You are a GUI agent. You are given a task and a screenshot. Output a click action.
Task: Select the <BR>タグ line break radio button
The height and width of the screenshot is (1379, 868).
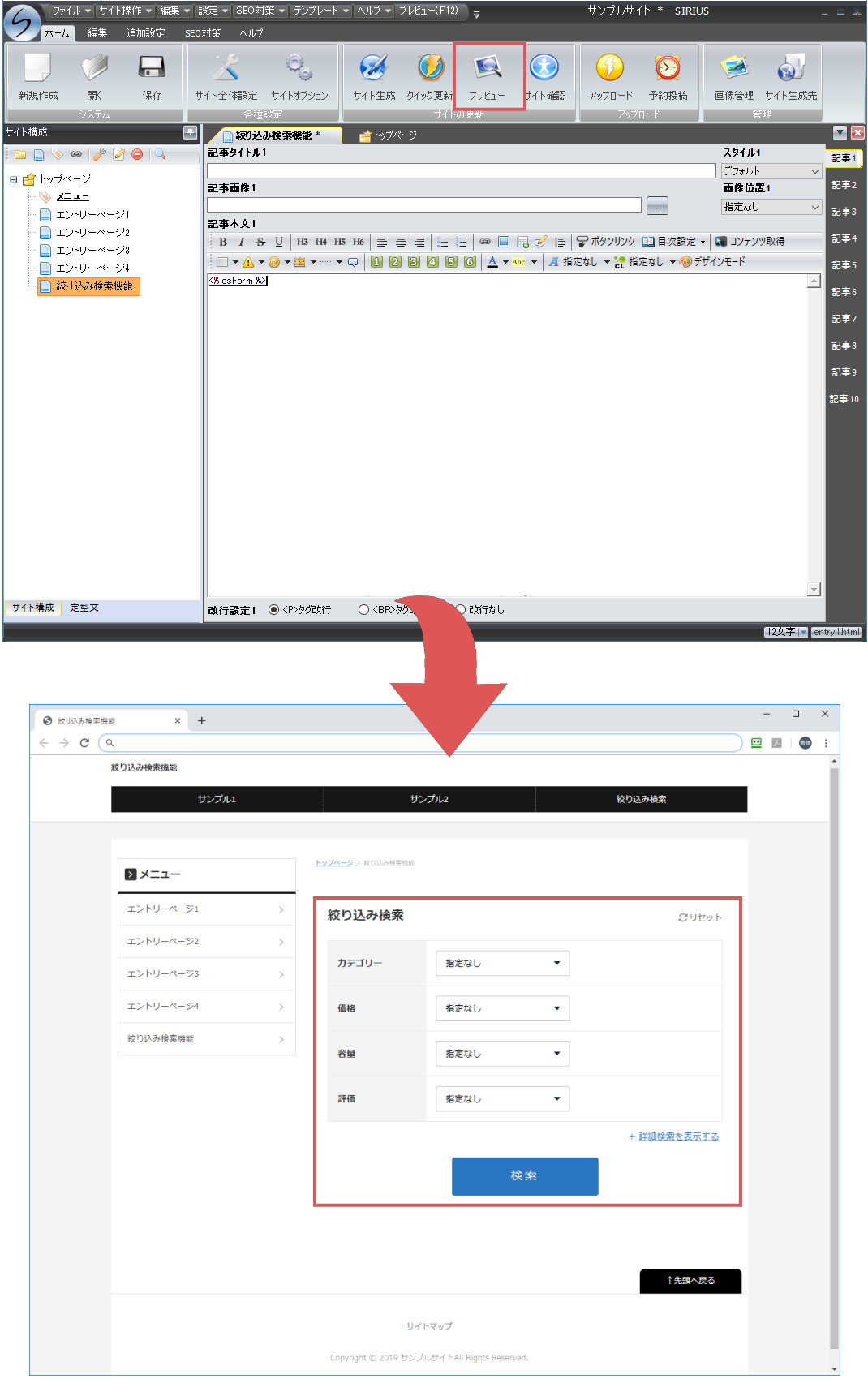[x=363, y=610]
